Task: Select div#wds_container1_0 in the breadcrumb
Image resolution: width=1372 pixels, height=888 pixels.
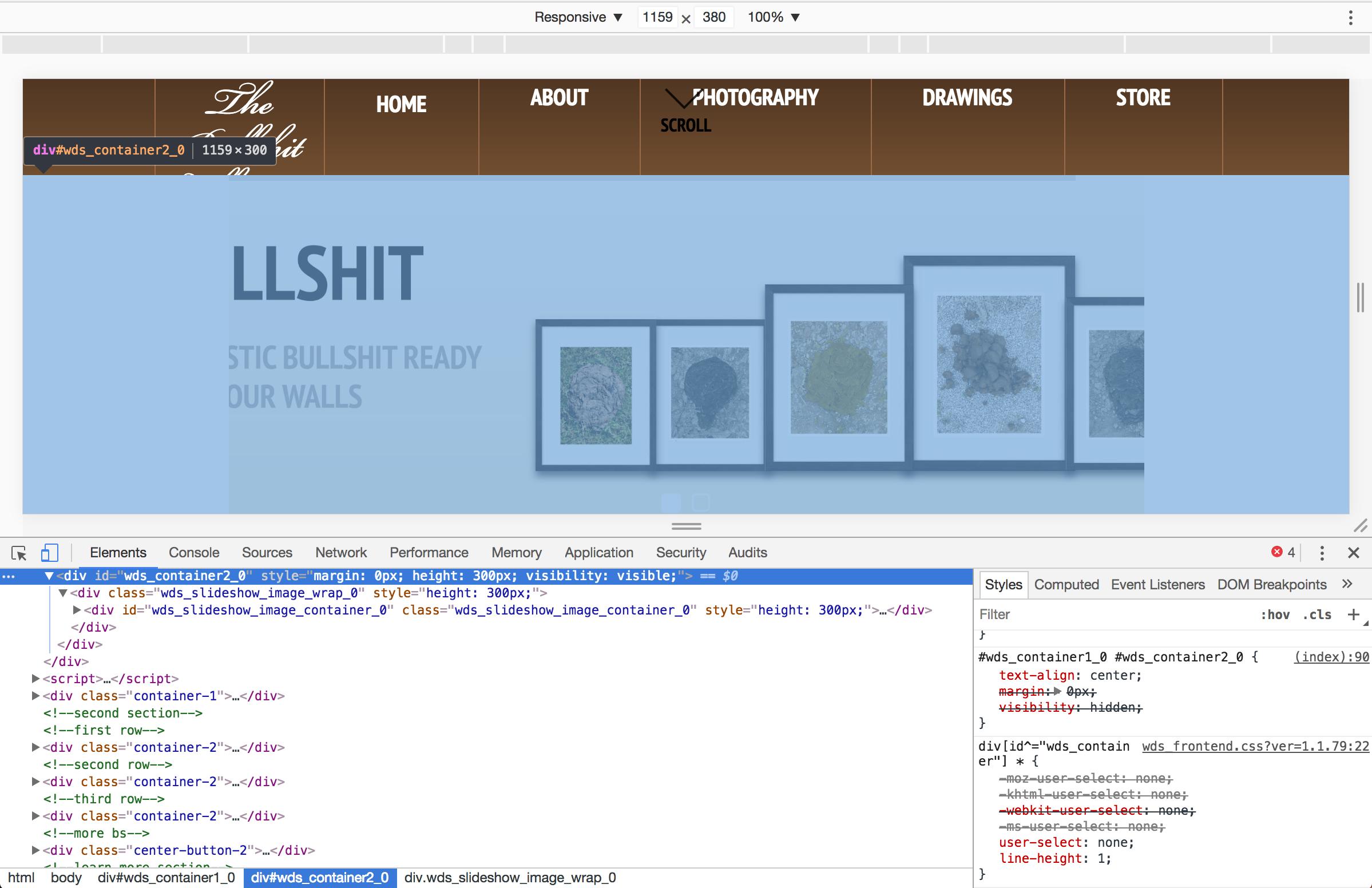Action: (x=166, y=878)
